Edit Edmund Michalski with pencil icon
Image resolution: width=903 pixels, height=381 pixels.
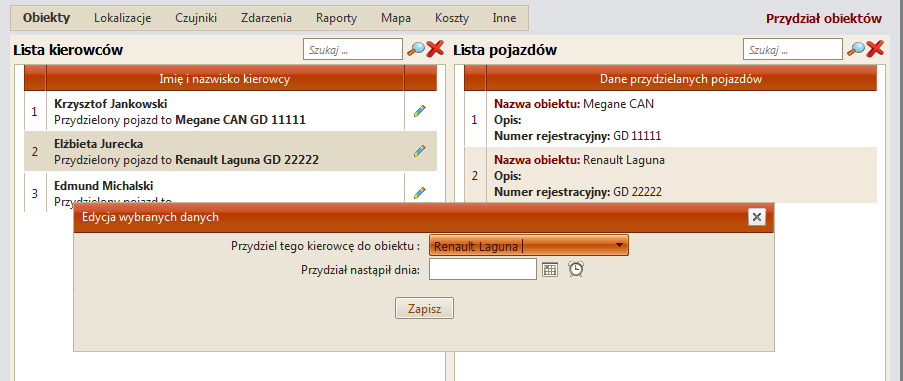coord(420,192)
